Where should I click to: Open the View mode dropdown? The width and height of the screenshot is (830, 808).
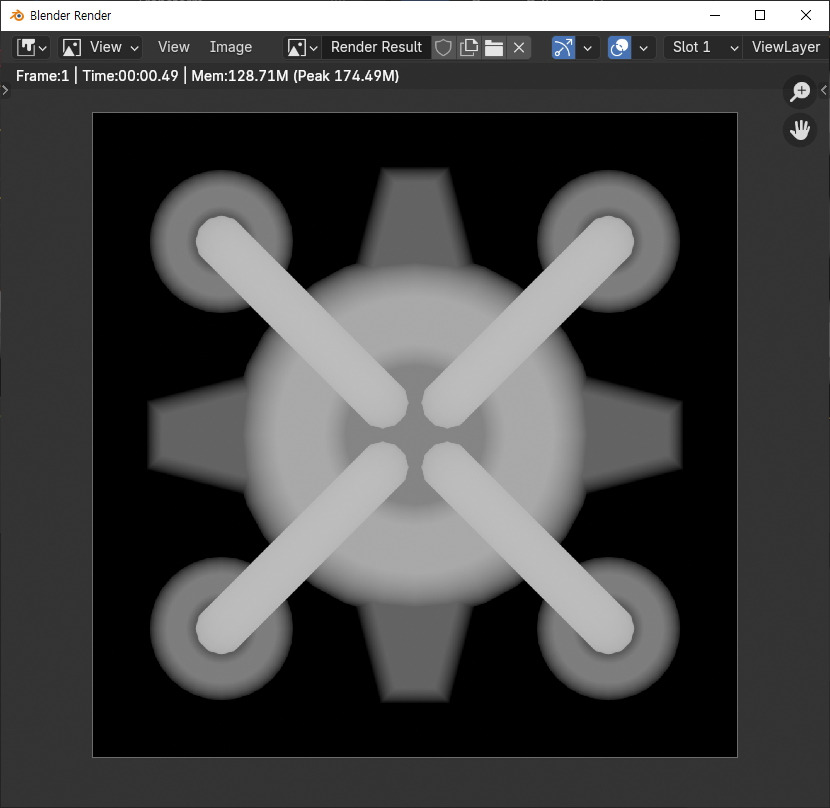100,48
